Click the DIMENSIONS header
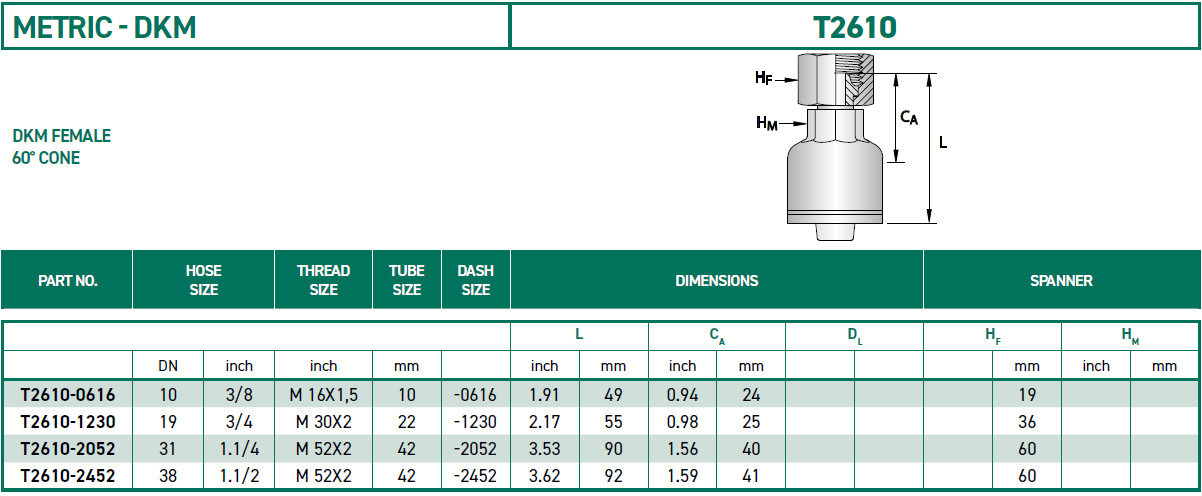This screenshot has height=496, width=1202. (x=716, y=281)
